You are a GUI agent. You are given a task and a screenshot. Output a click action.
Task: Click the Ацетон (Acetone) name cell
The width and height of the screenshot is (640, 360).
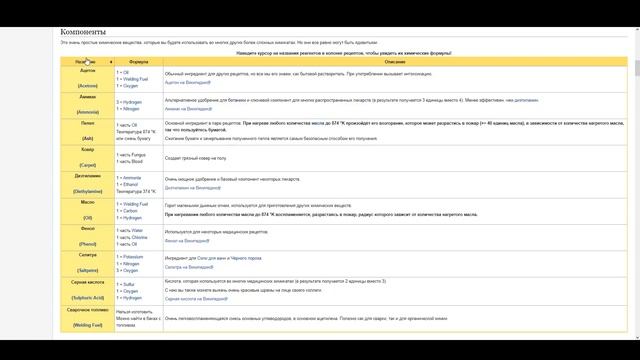(87, 79)
